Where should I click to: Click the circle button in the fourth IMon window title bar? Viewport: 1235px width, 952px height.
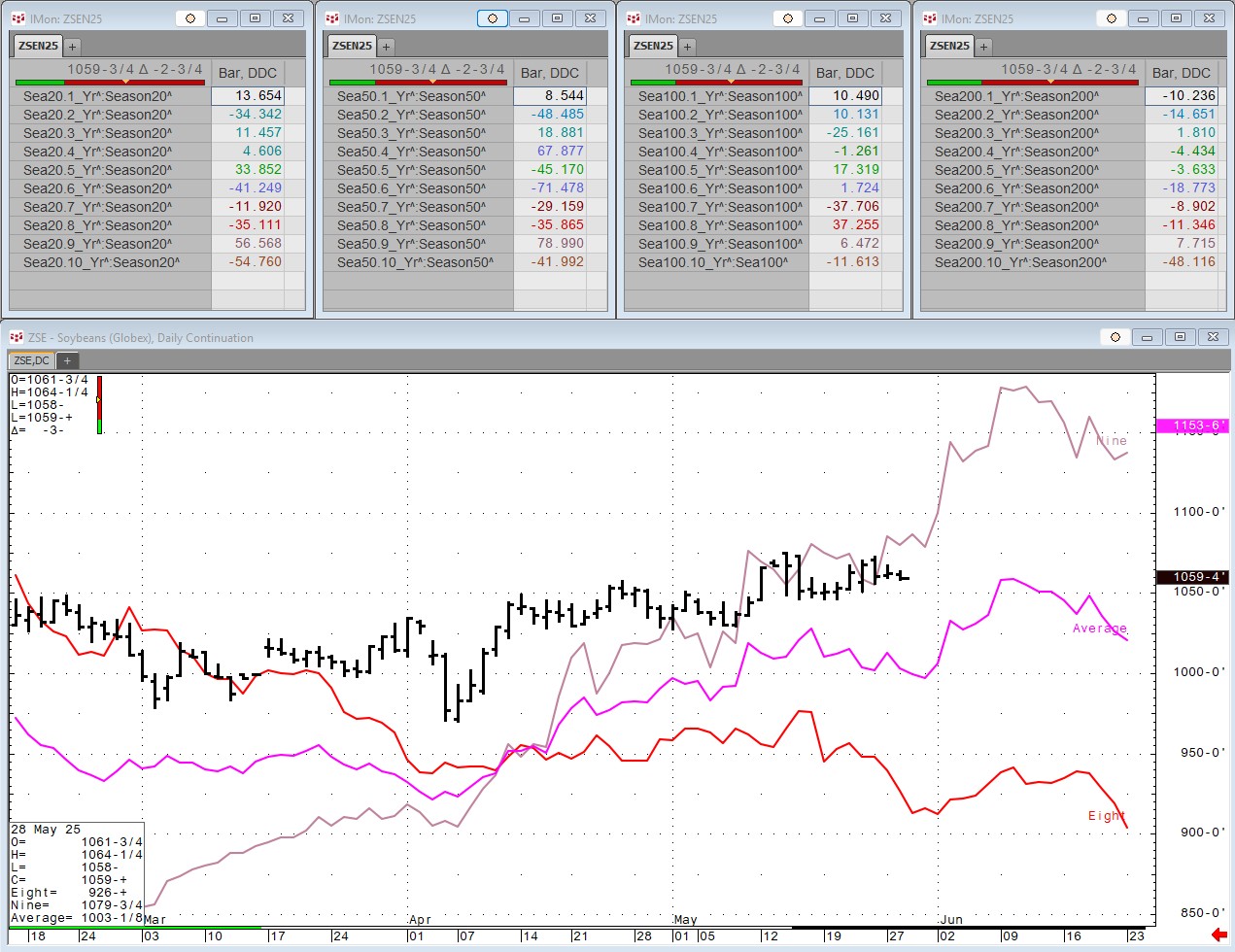1112,18
